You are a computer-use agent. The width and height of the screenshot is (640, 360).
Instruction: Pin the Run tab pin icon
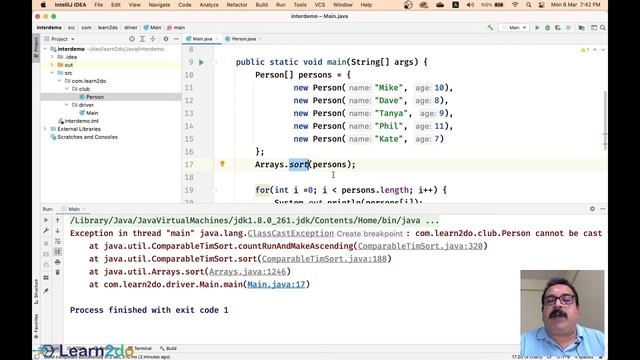(x=46, y=291)
